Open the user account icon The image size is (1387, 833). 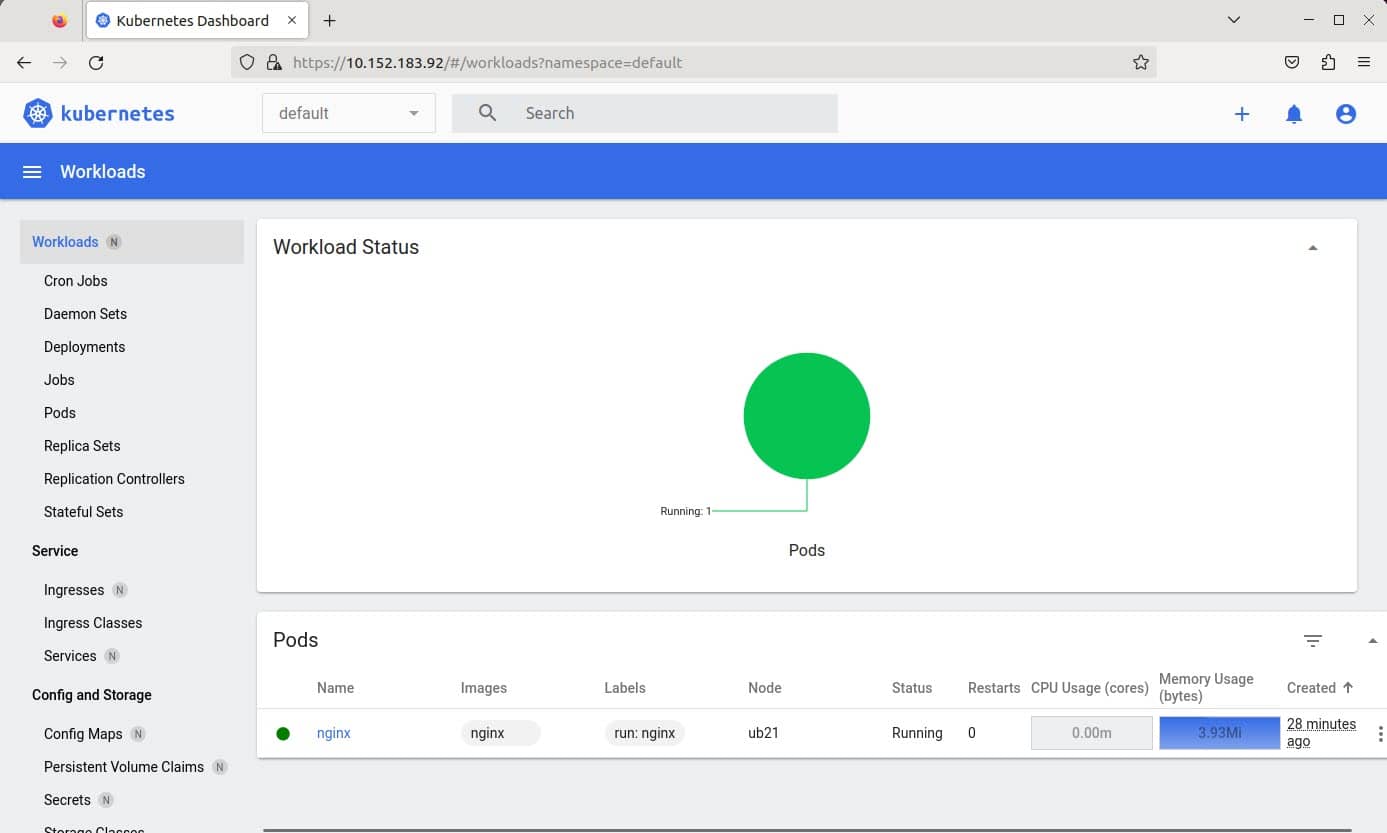click(x=1346, y=114)
